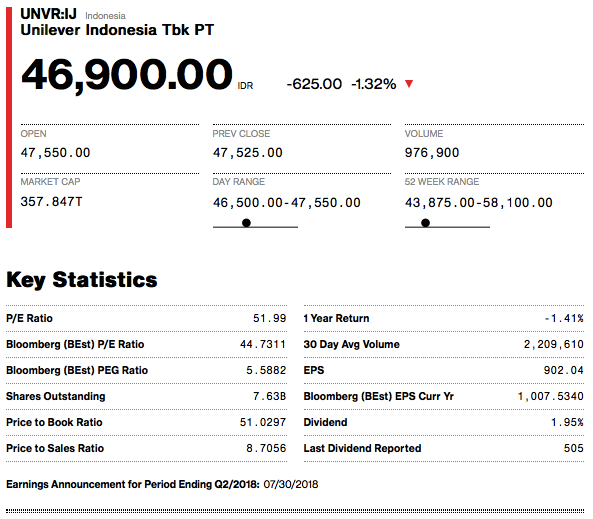Click the price to book value 51.0297
The image size is (593, 519).
(263, 423)
